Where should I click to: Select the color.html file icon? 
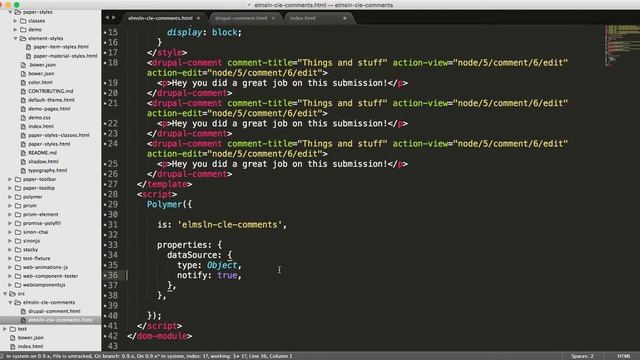click(x=23, y=82)
